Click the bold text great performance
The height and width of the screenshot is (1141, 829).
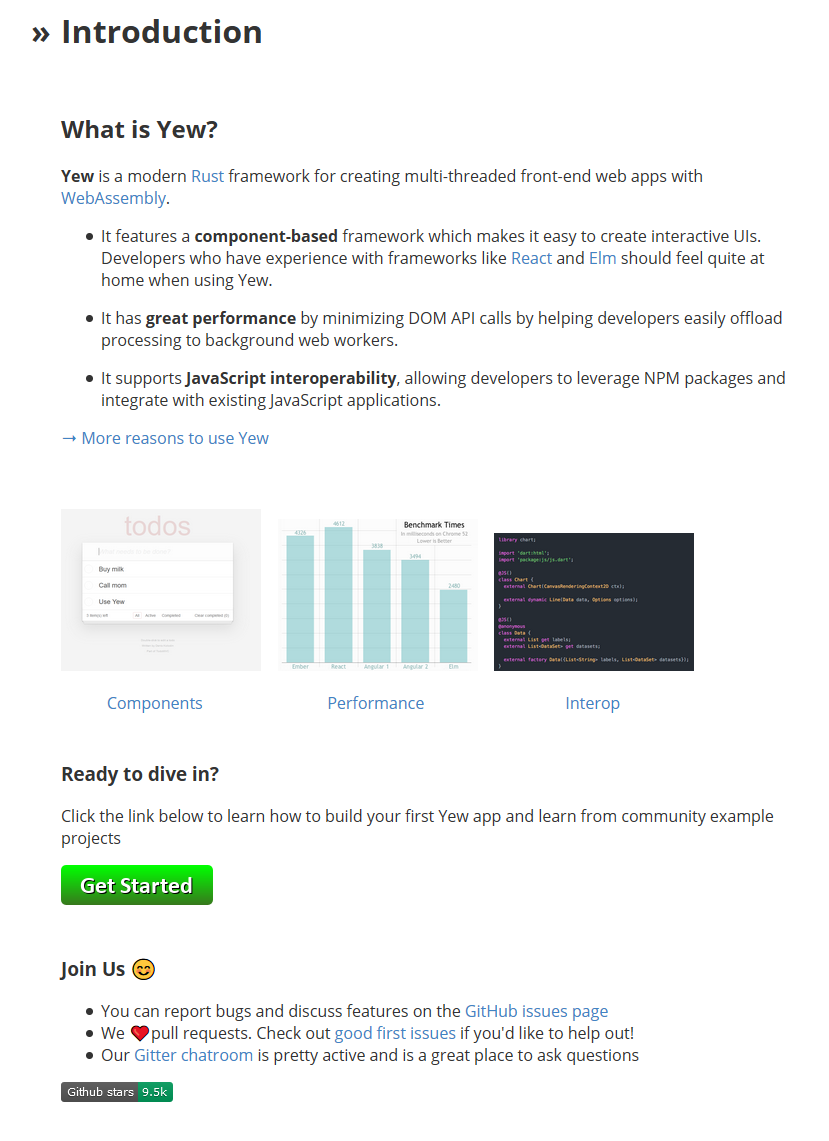coord(221,318)
